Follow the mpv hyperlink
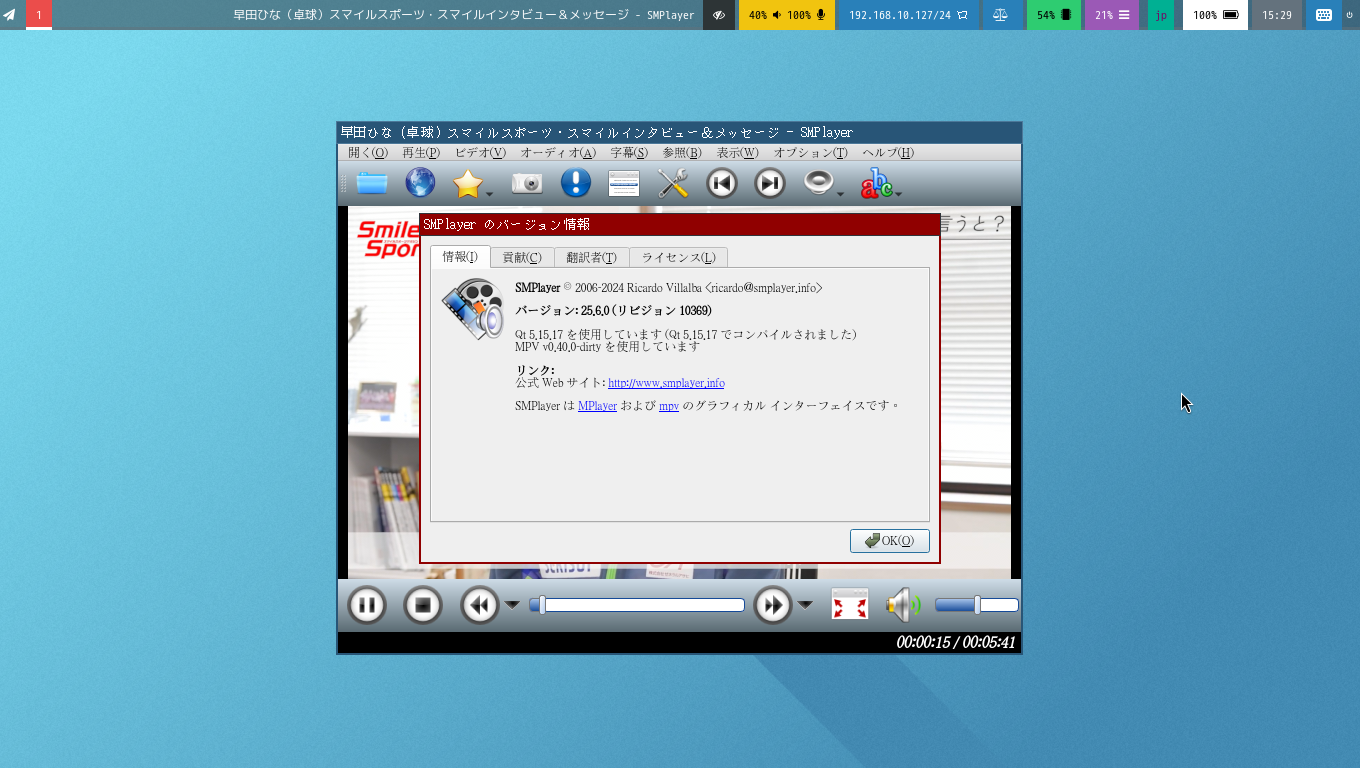 pos(669,406)
